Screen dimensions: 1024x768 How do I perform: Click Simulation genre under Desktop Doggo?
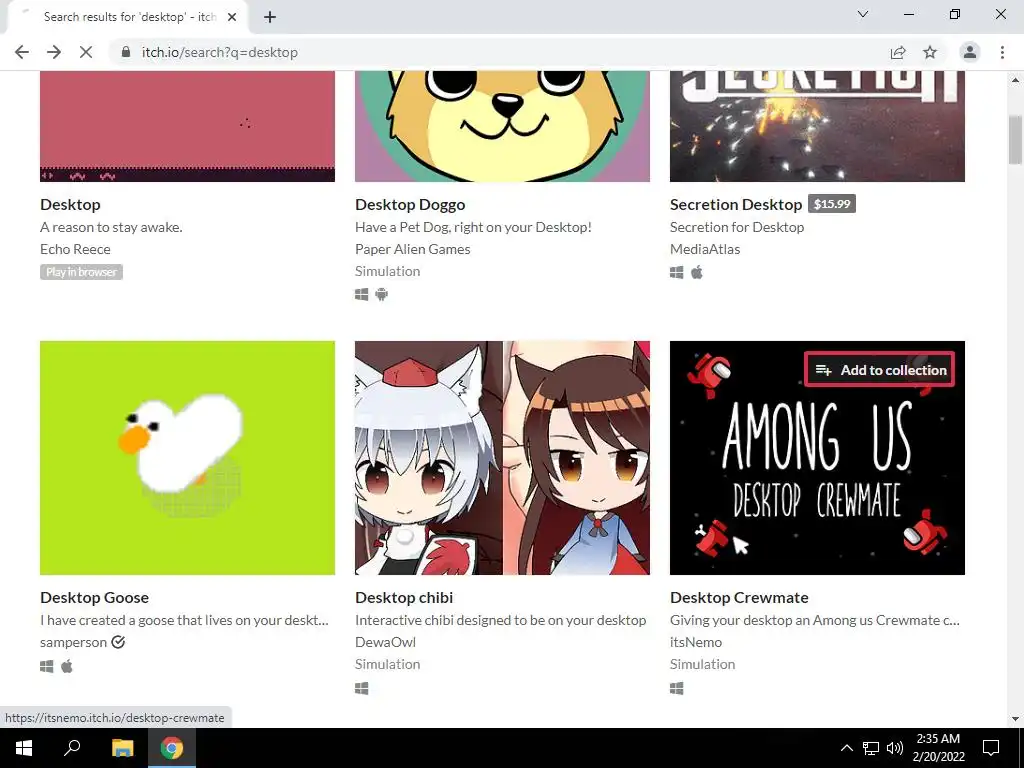388,271
